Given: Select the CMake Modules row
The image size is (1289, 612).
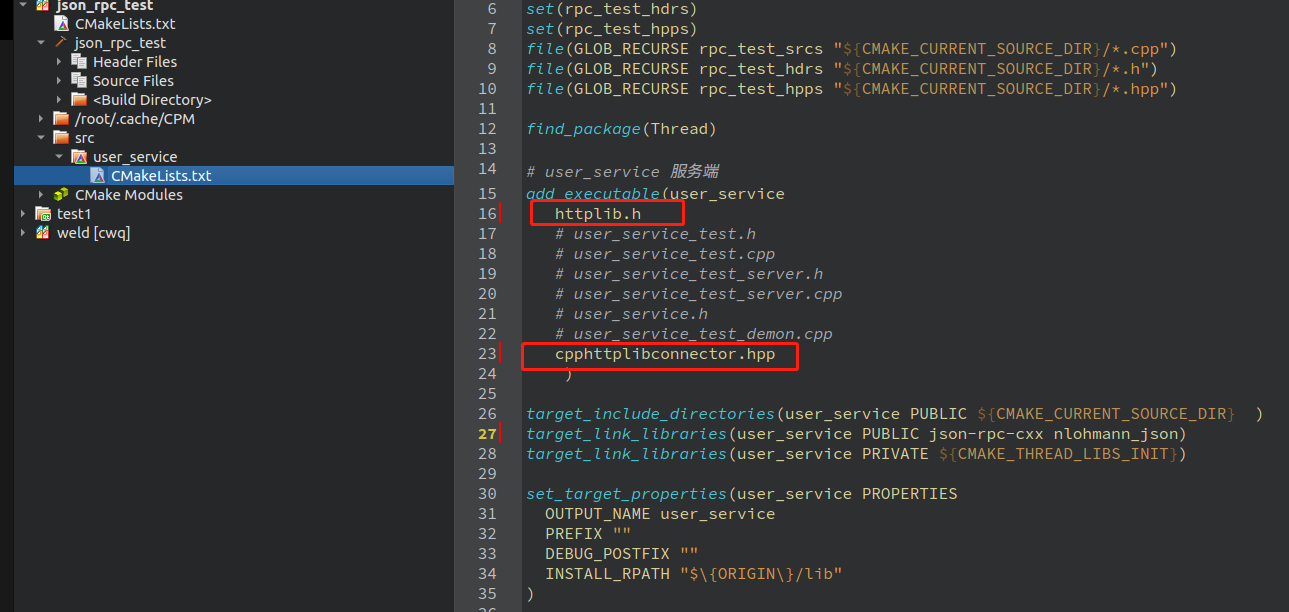Looking at the screenshot, I should click(x=234, y=194).
